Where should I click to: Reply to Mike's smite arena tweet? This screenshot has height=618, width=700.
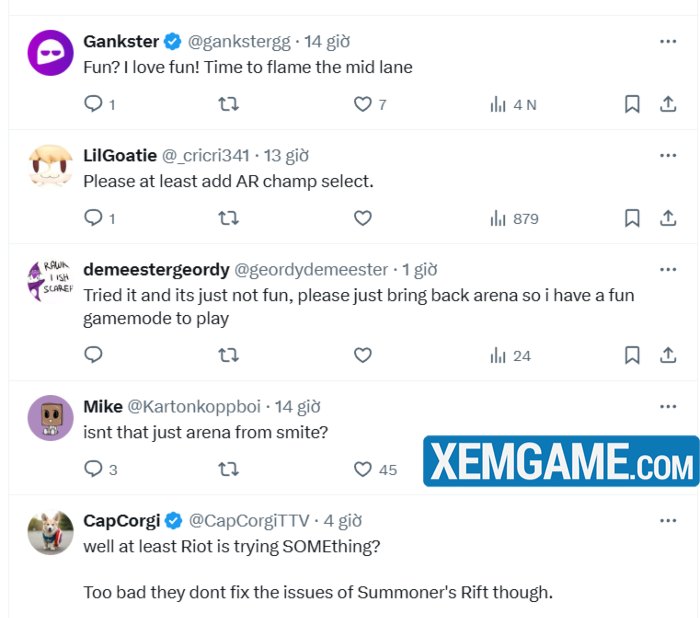(93, 469)
